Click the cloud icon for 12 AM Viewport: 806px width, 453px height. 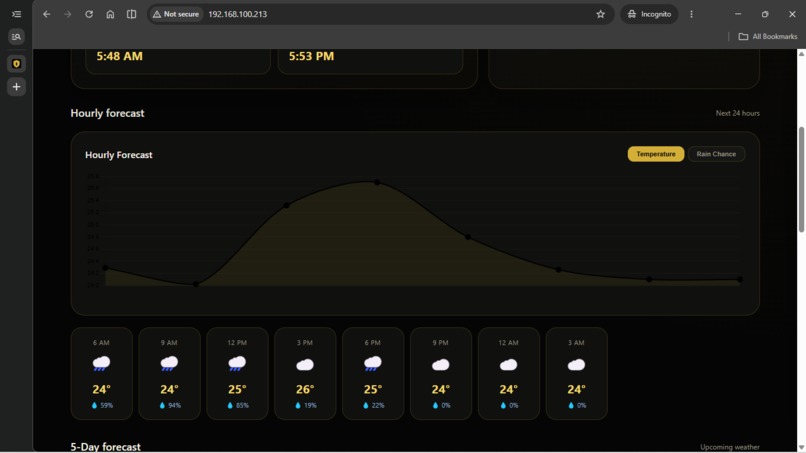[x=508, y=365]
